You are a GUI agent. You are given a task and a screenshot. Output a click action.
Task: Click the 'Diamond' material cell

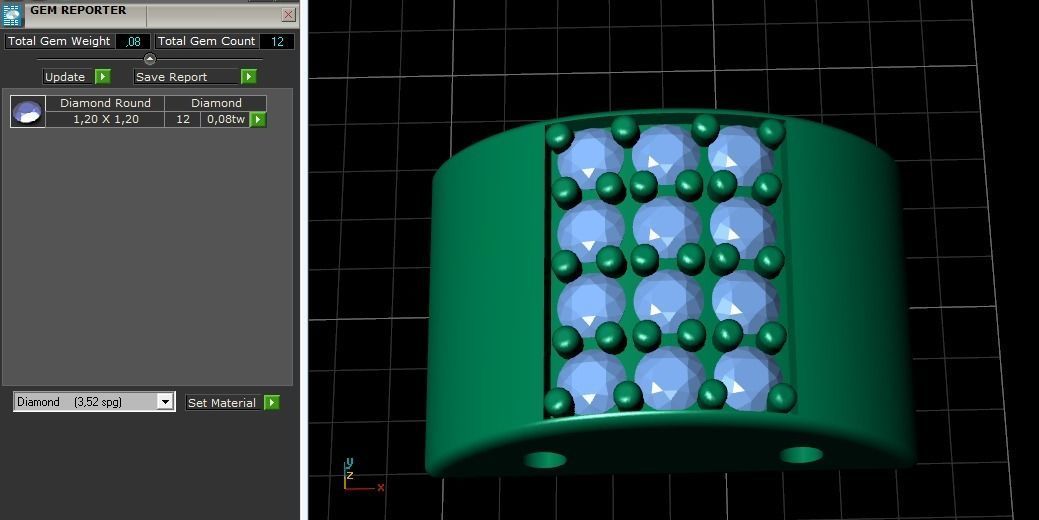click(216, 103)
